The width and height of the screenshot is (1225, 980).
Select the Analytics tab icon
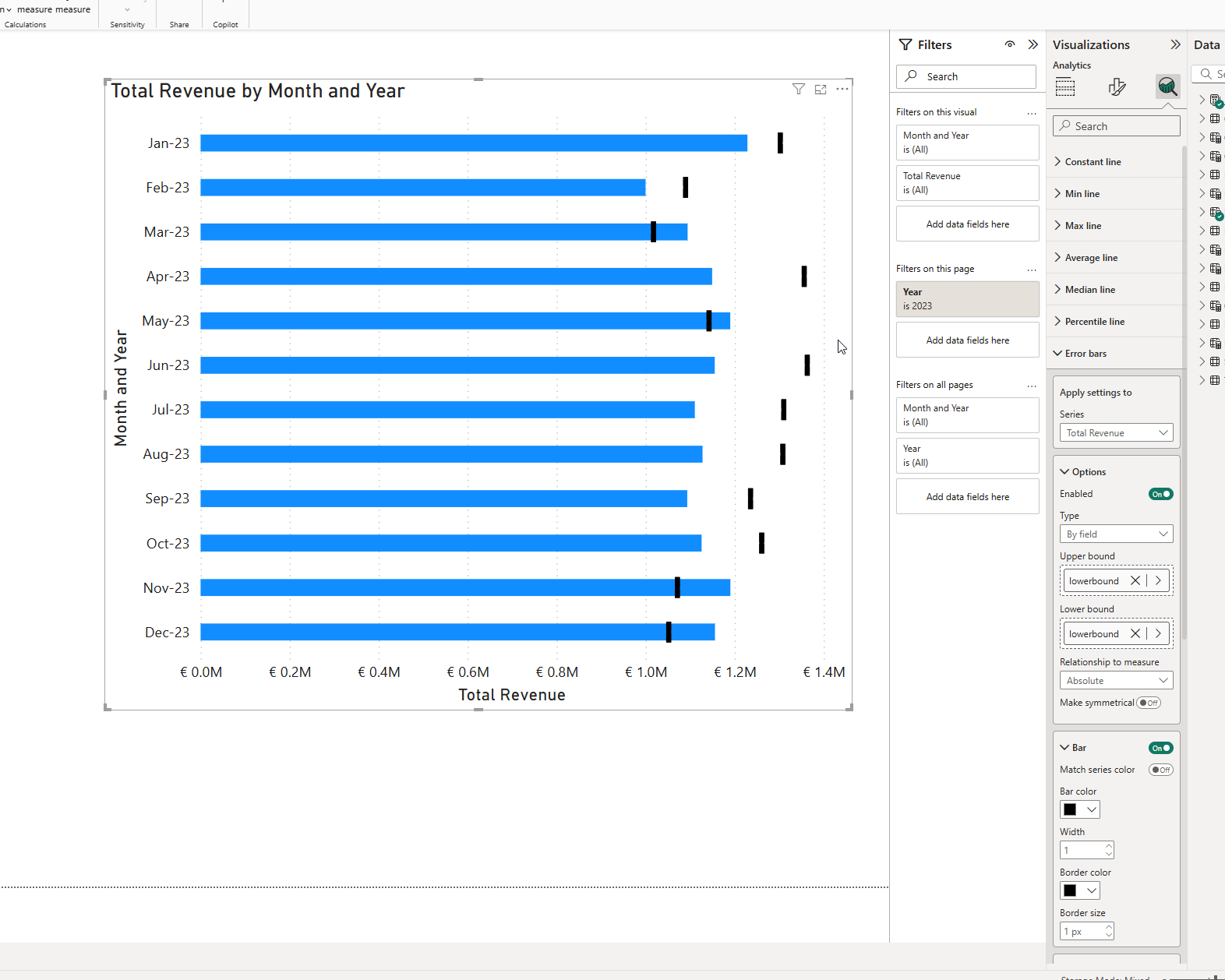[x=1167, y=86]
